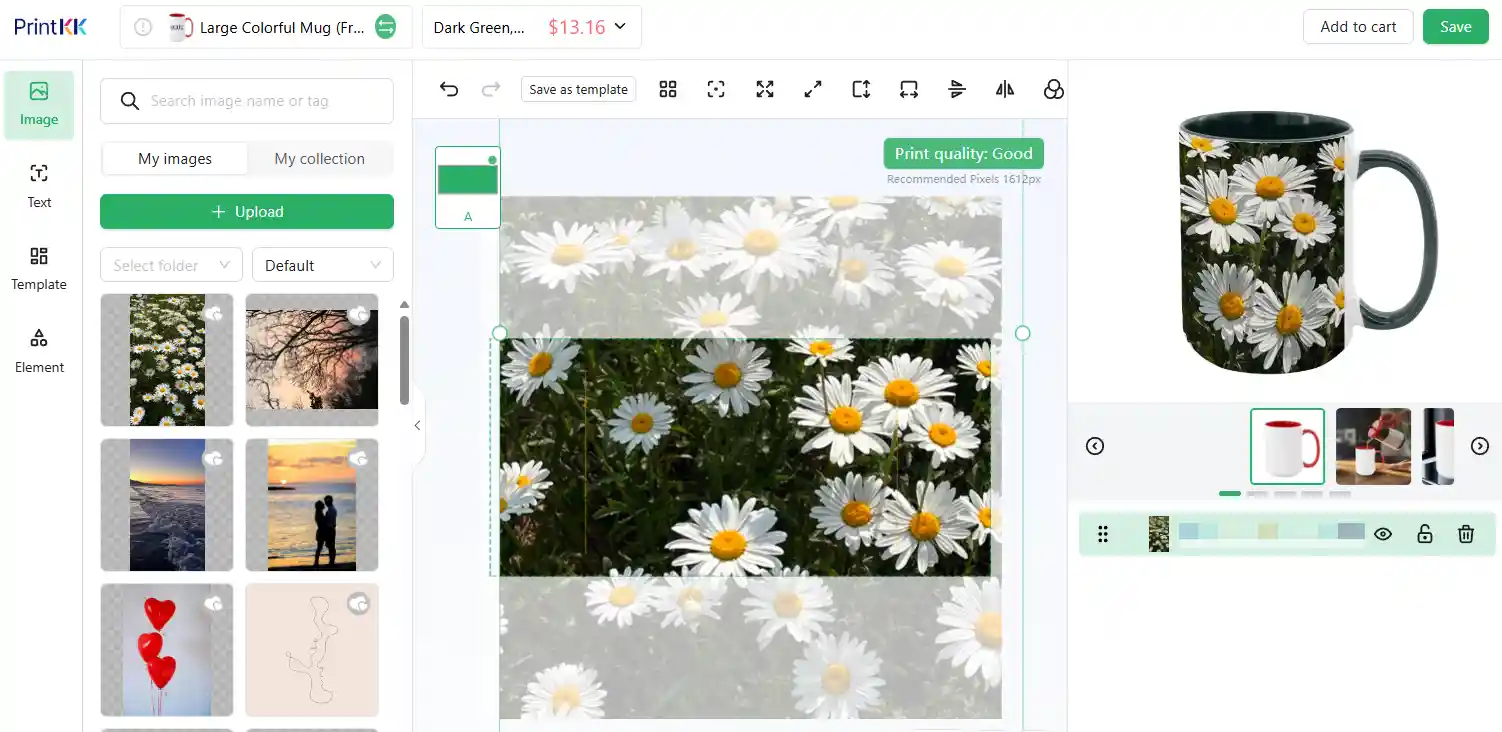
Task: Click the $13.16 price text
Action: 577,27
